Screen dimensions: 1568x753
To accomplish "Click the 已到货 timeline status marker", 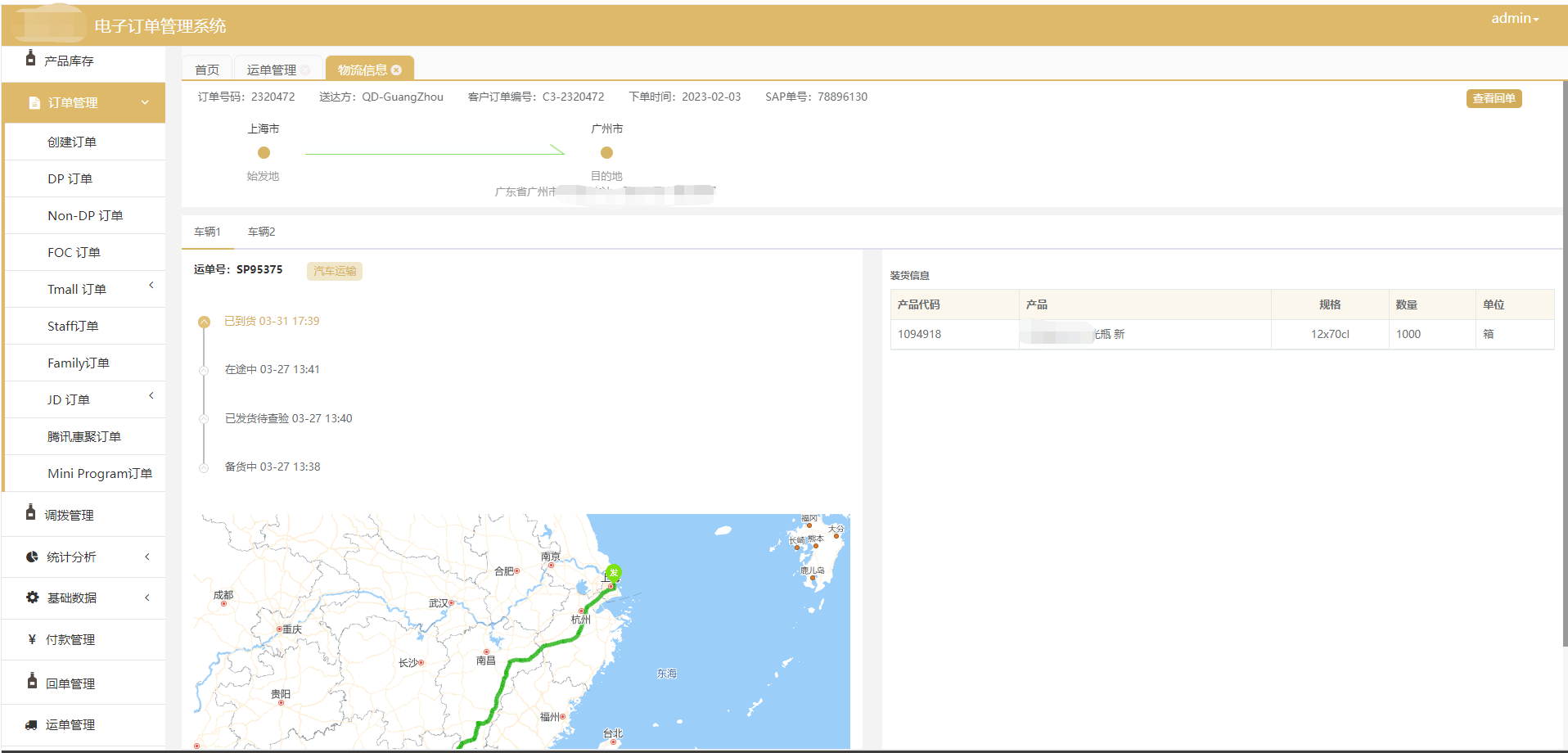I will [205, 322].
